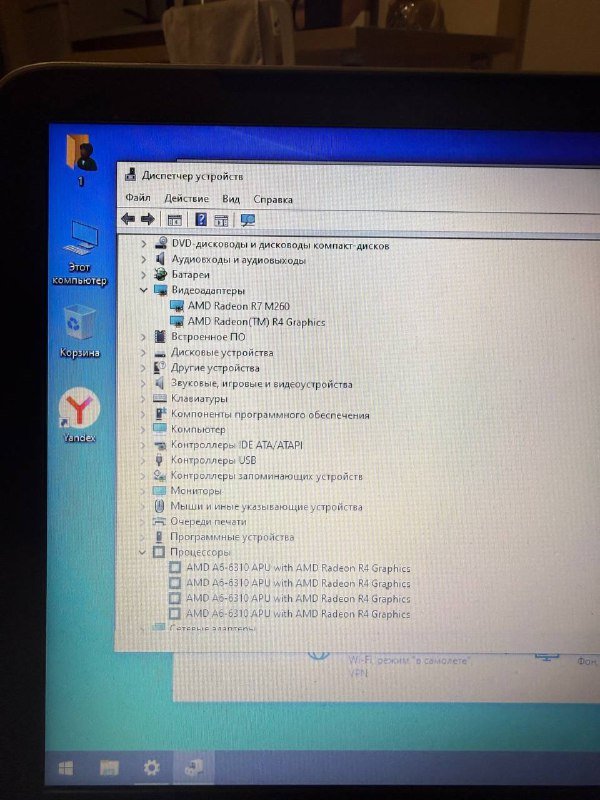This screenshot has width=600, height=800.
Task: Open the Действие menu
Action: [186, 198]
